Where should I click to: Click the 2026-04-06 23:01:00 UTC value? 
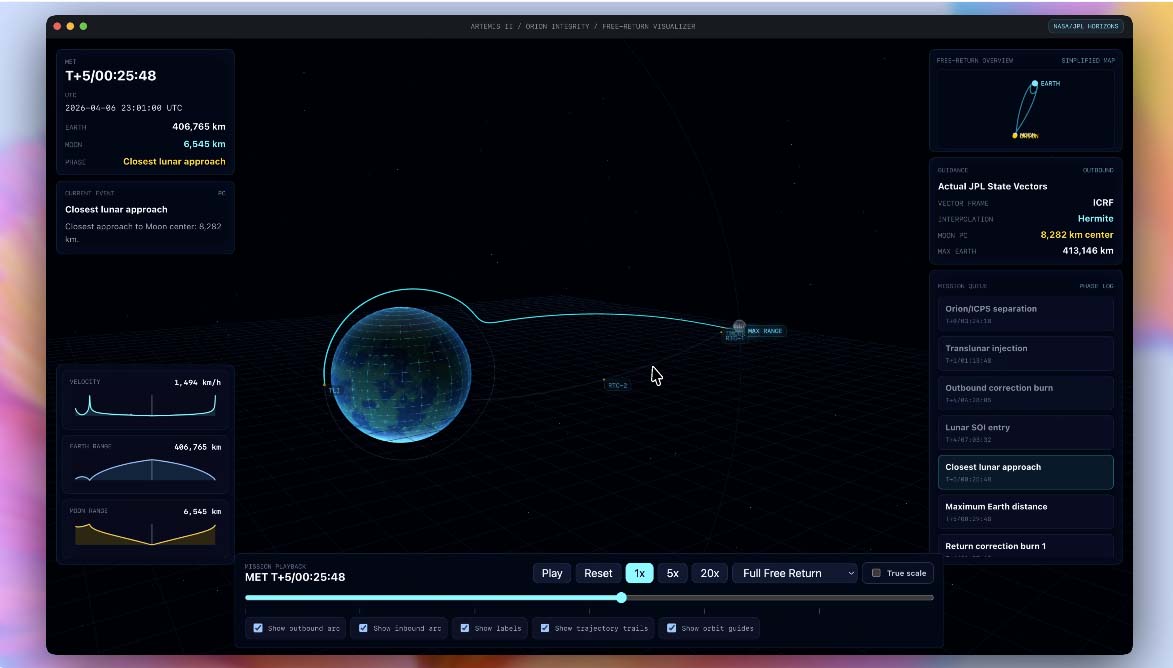[x=123, y=108]
